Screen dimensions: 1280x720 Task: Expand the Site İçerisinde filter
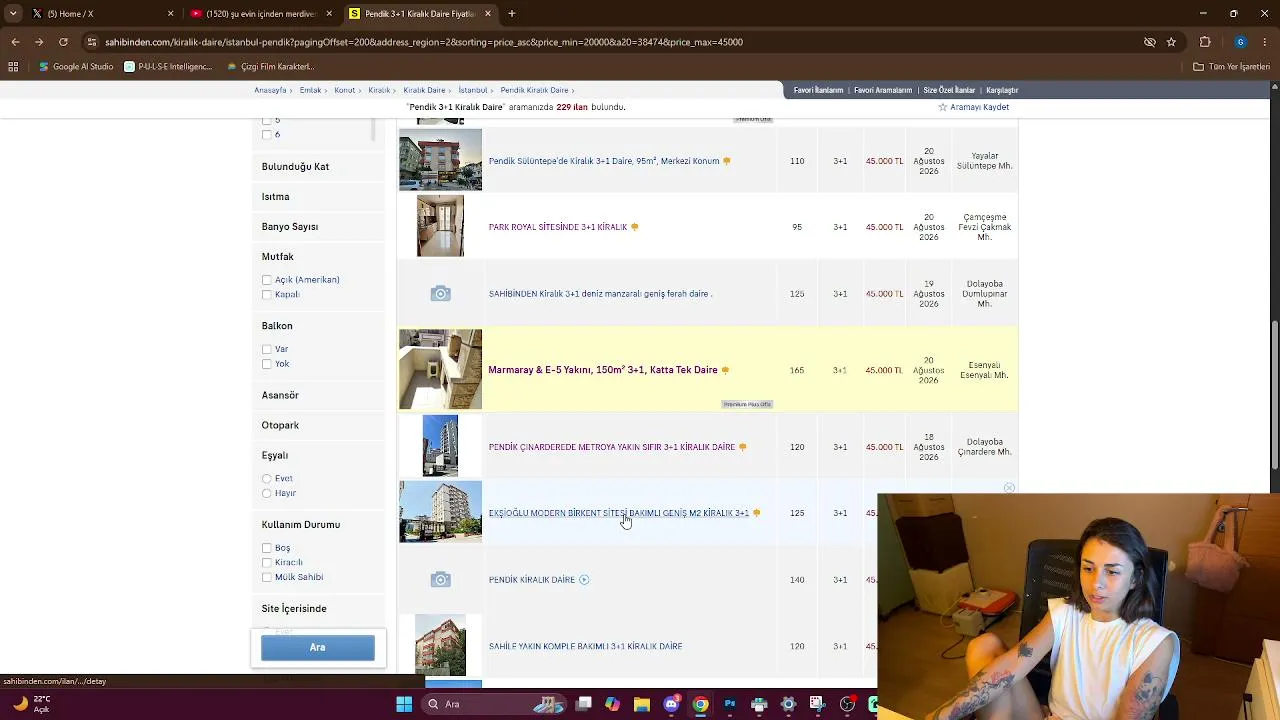coord(294,608)
